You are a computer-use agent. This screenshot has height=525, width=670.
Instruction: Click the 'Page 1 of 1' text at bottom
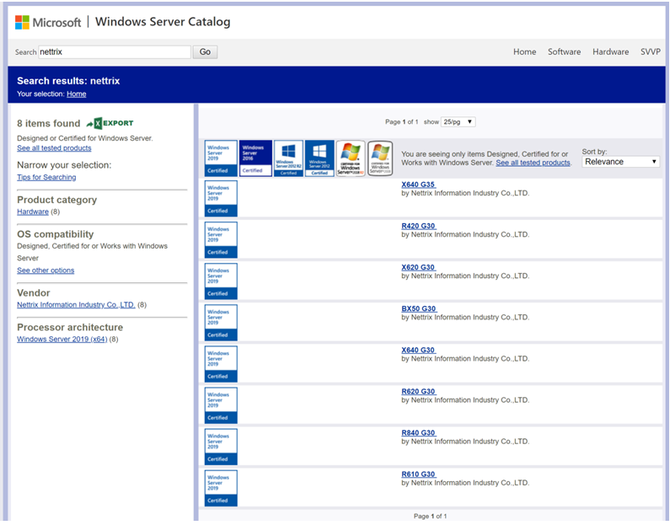[x=430, y=516]
